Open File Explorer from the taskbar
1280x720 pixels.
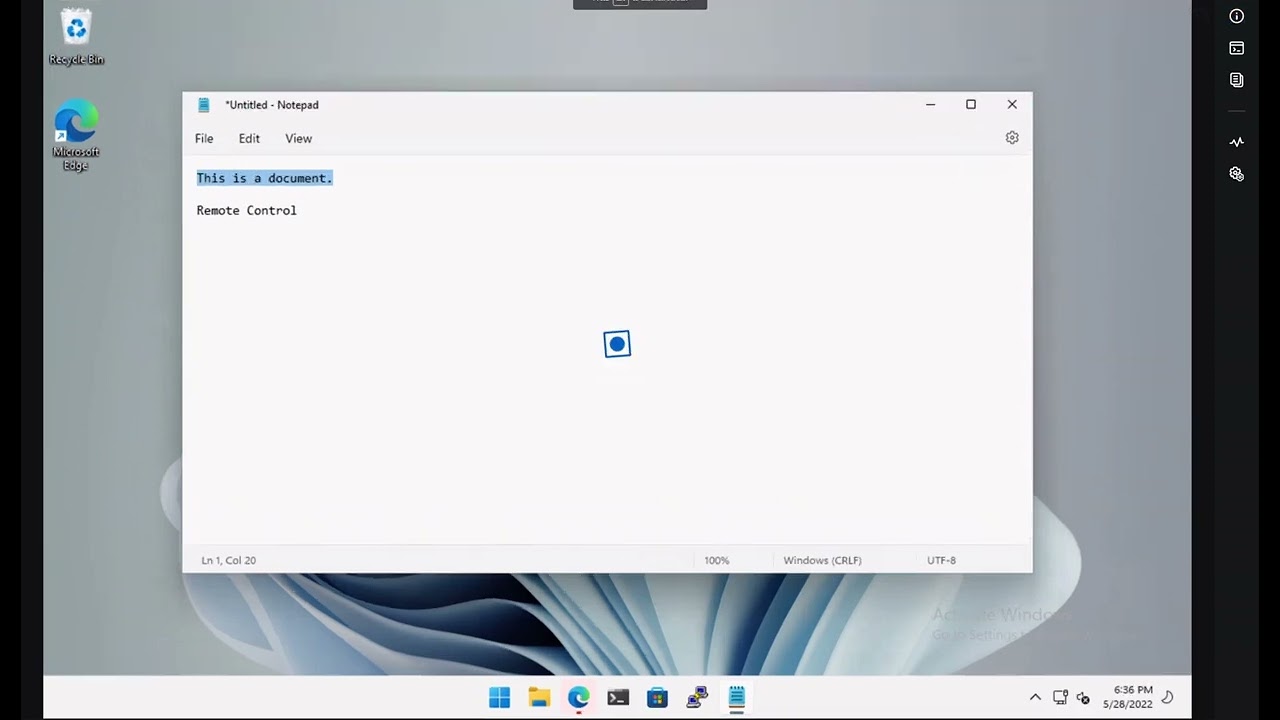(539, 697)
